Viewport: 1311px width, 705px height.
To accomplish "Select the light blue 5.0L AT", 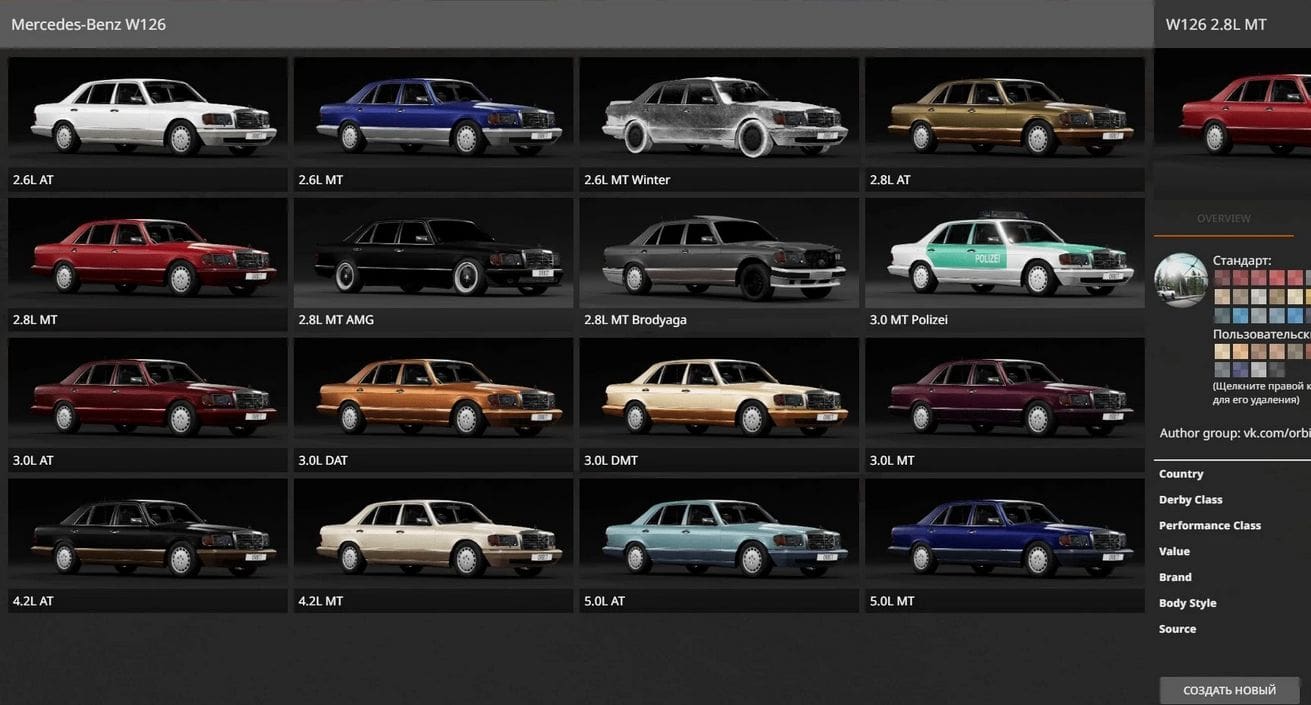I will click(719, 537).
